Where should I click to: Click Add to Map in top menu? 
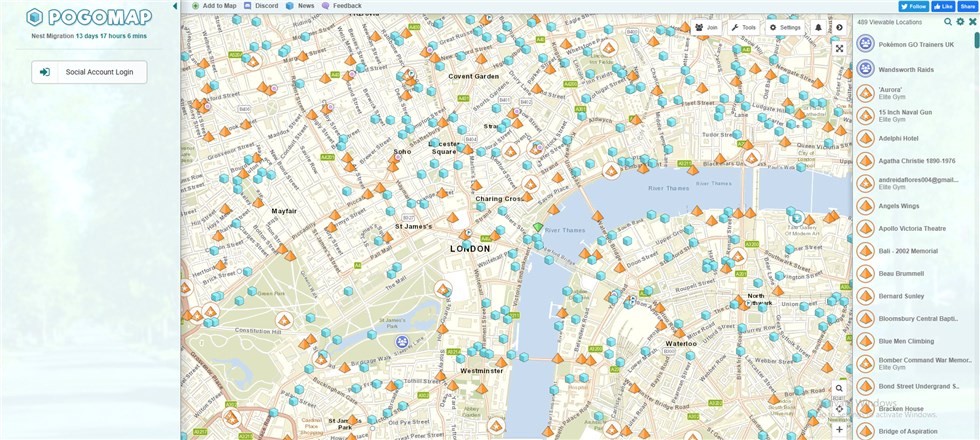[214, 6]
